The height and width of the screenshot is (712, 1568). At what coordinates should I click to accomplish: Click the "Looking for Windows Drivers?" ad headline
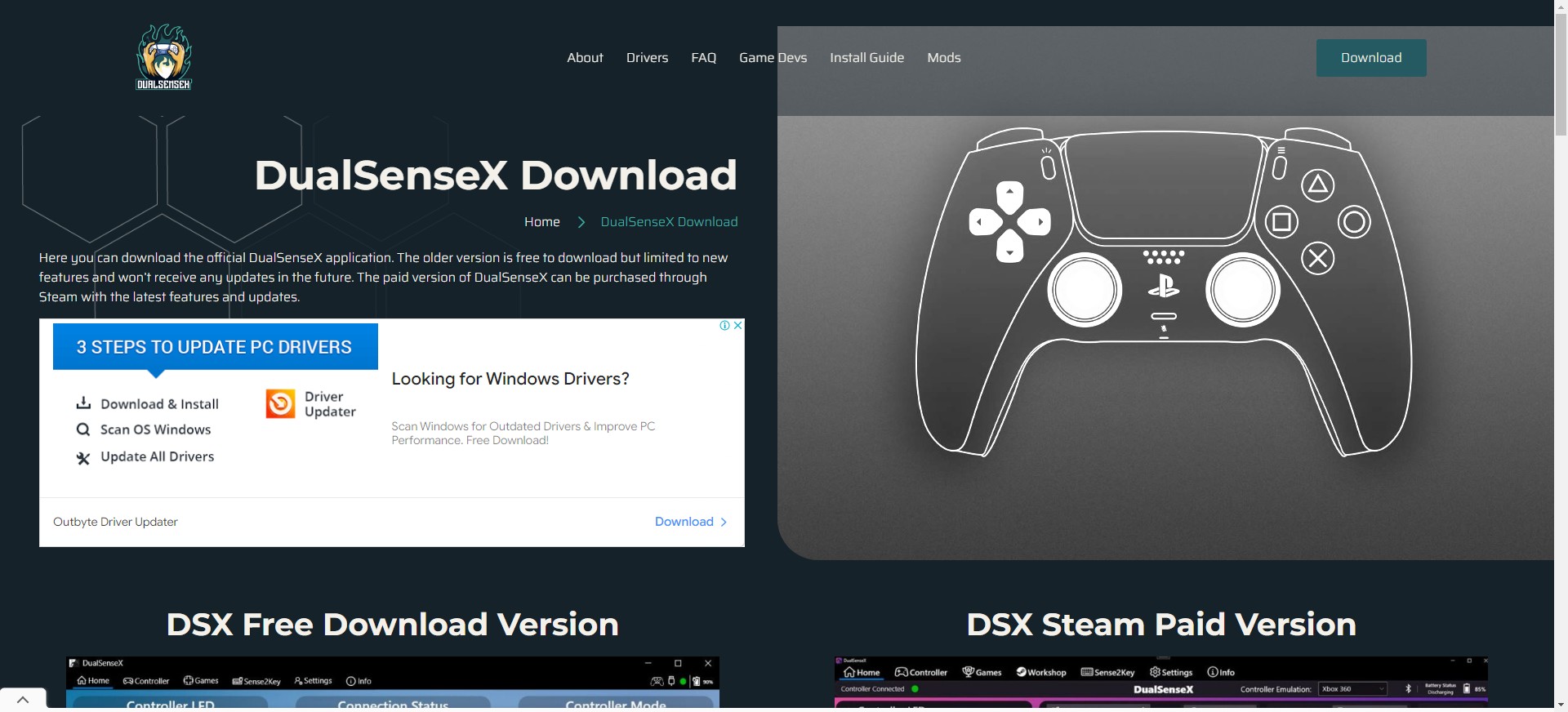pyautogui.click(x=510, y=379)
